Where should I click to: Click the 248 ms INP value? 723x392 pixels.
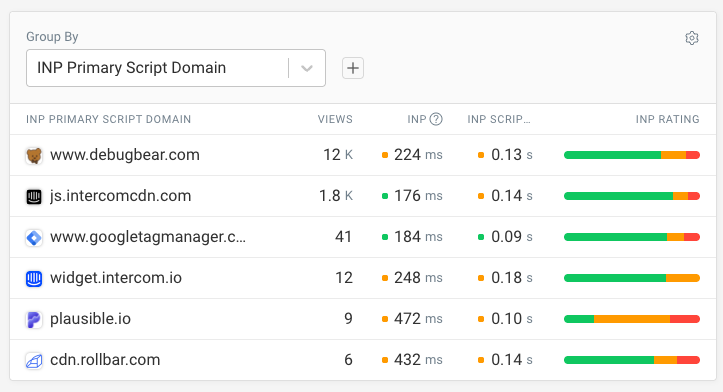(x=418, y=278)
